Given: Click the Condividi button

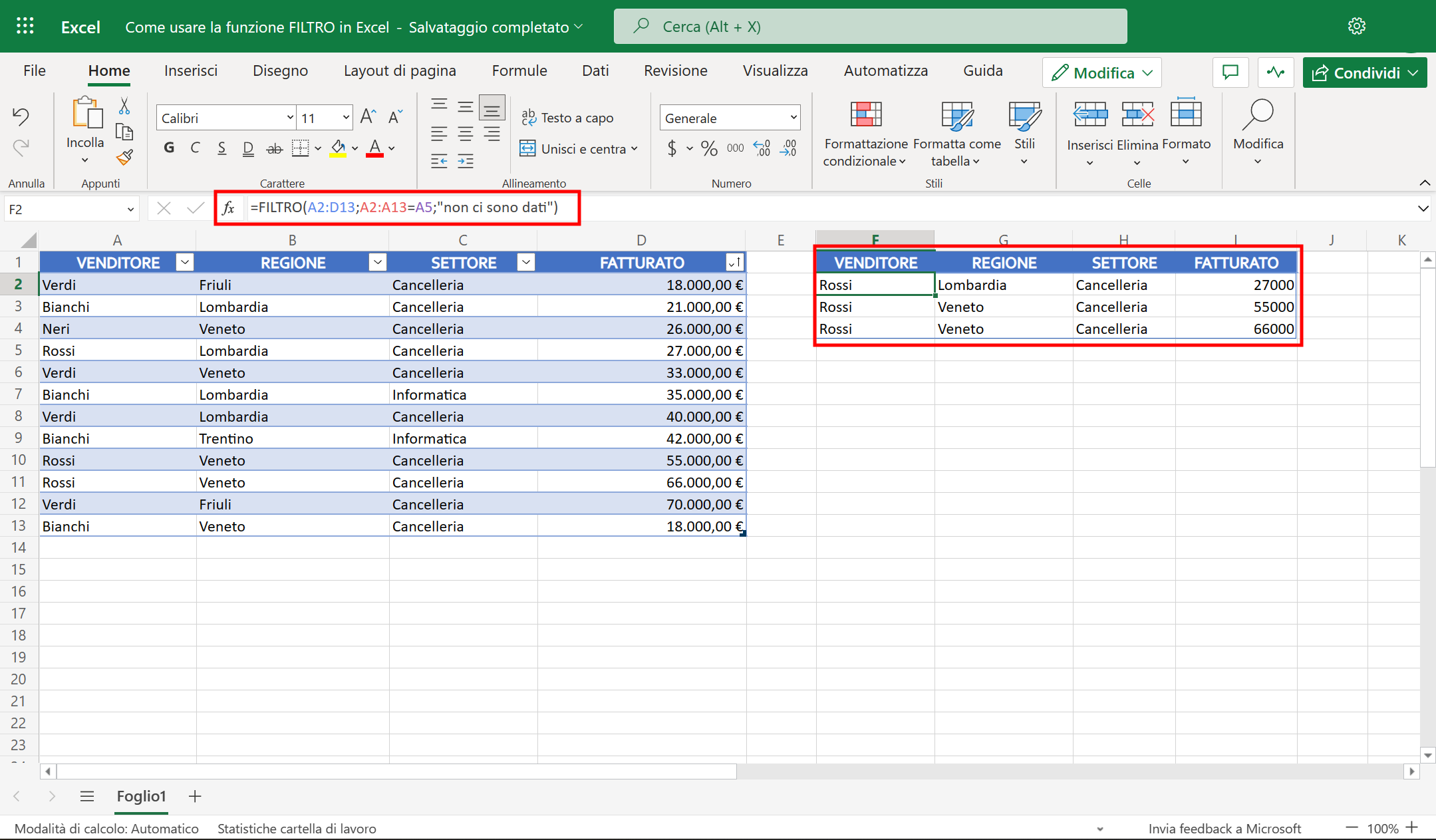Looking at the screenshot, I should click(1364, 72).
